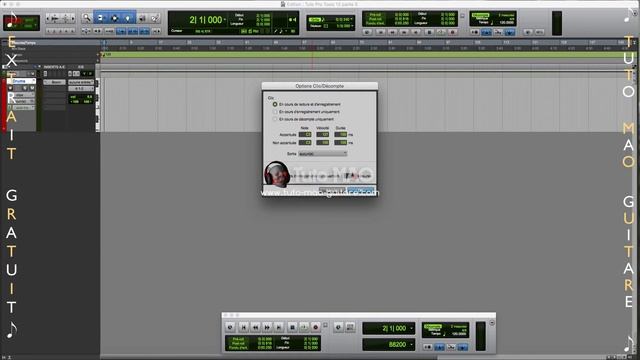Toggle Metronome click in floating Transport
This screenshot has height=360, width=640.
pyautogui.click(x=440, y=347)
